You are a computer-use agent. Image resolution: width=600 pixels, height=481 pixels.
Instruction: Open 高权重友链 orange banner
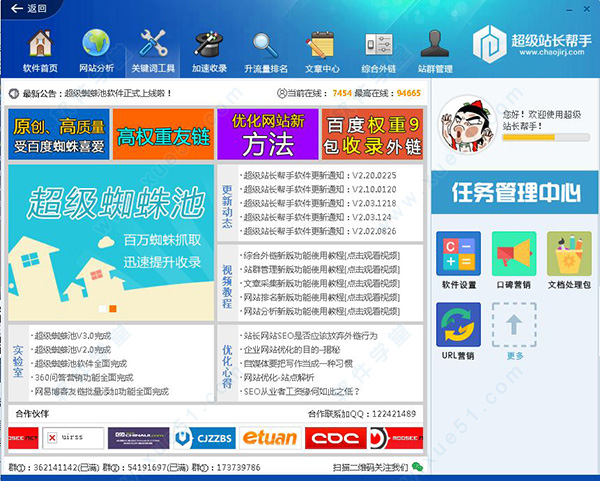[163, 134]
